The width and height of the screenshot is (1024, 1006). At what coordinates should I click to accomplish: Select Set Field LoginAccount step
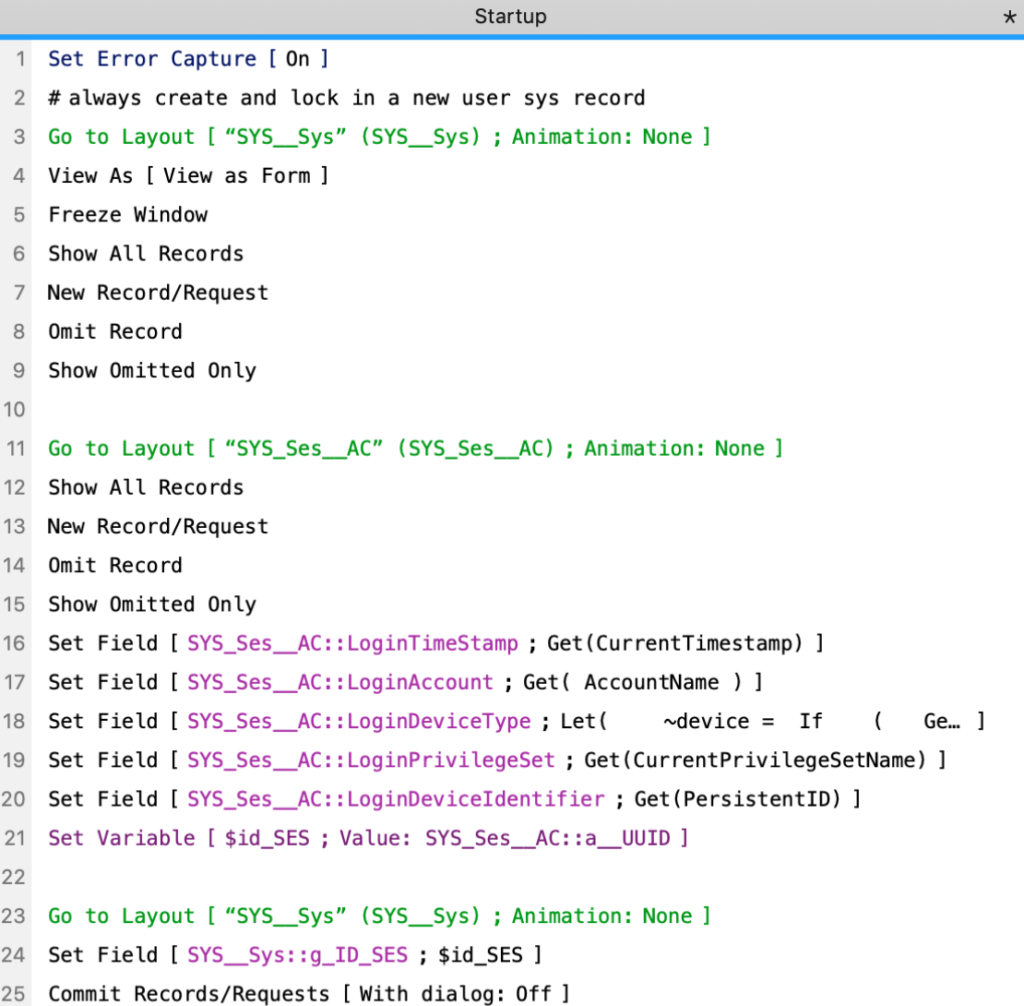pos(406,683)
